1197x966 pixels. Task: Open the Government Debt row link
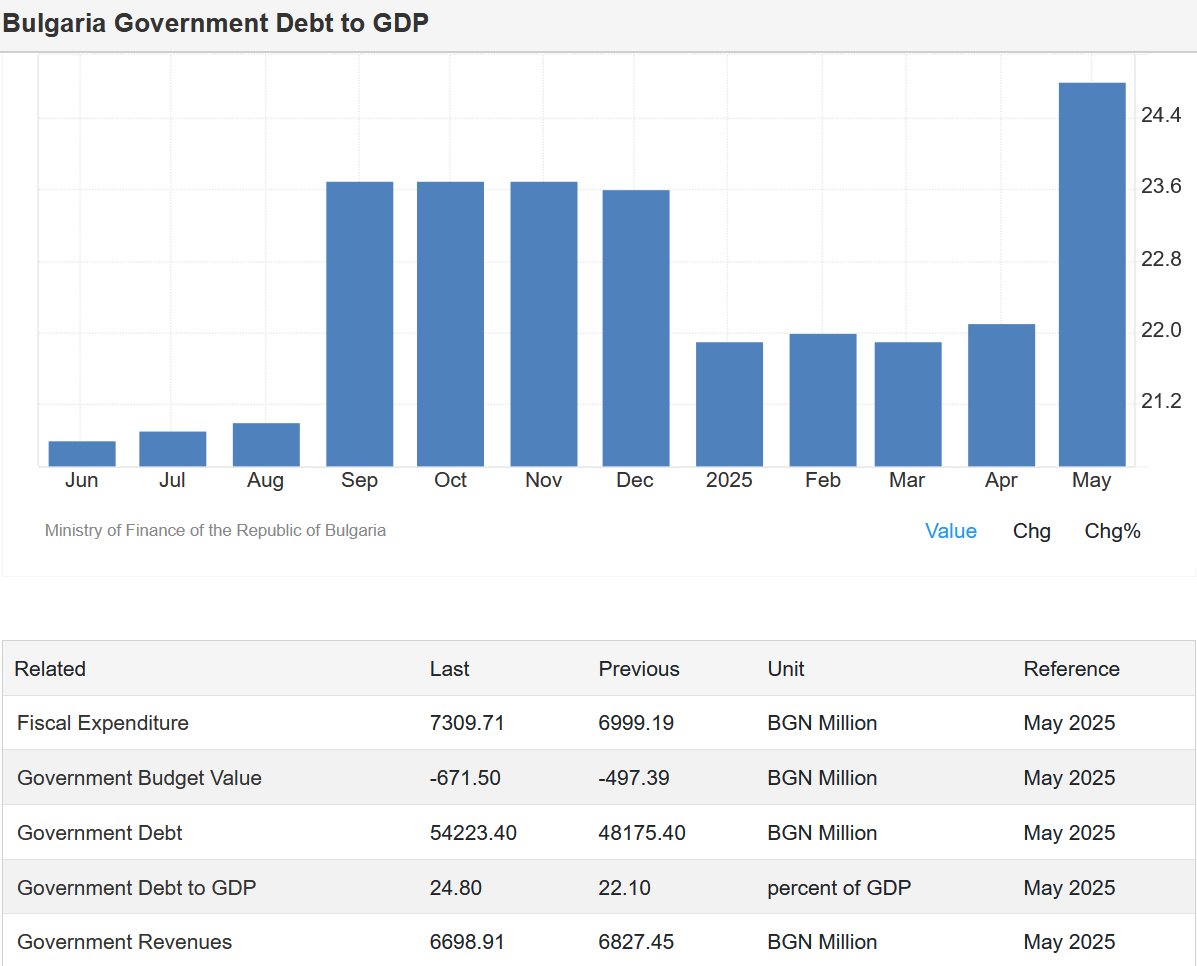tap(100, 833)
